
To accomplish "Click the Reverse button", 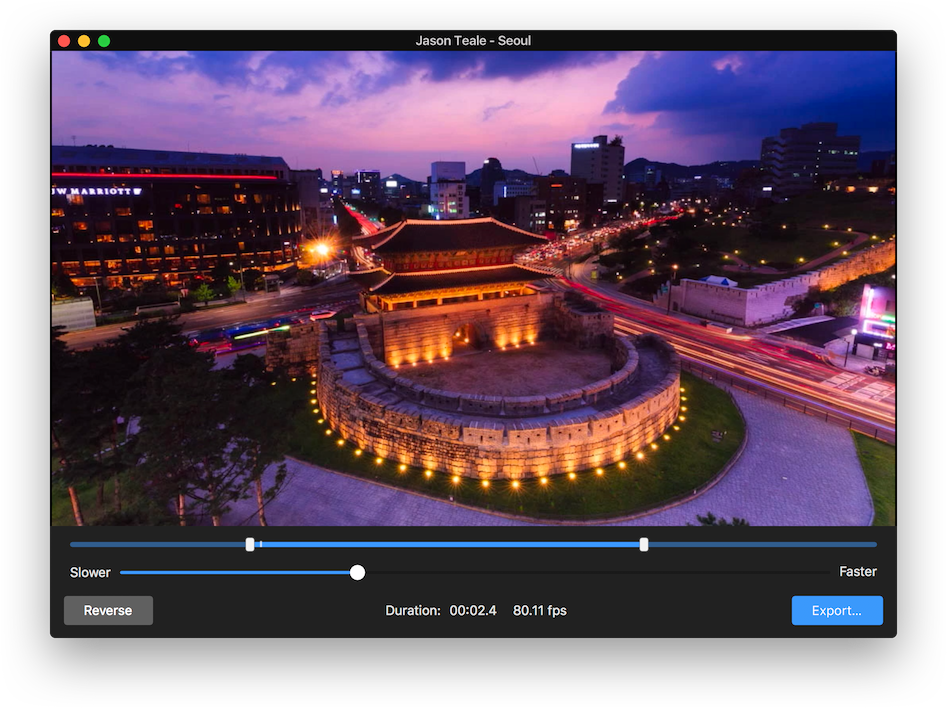I will [108, 611].
